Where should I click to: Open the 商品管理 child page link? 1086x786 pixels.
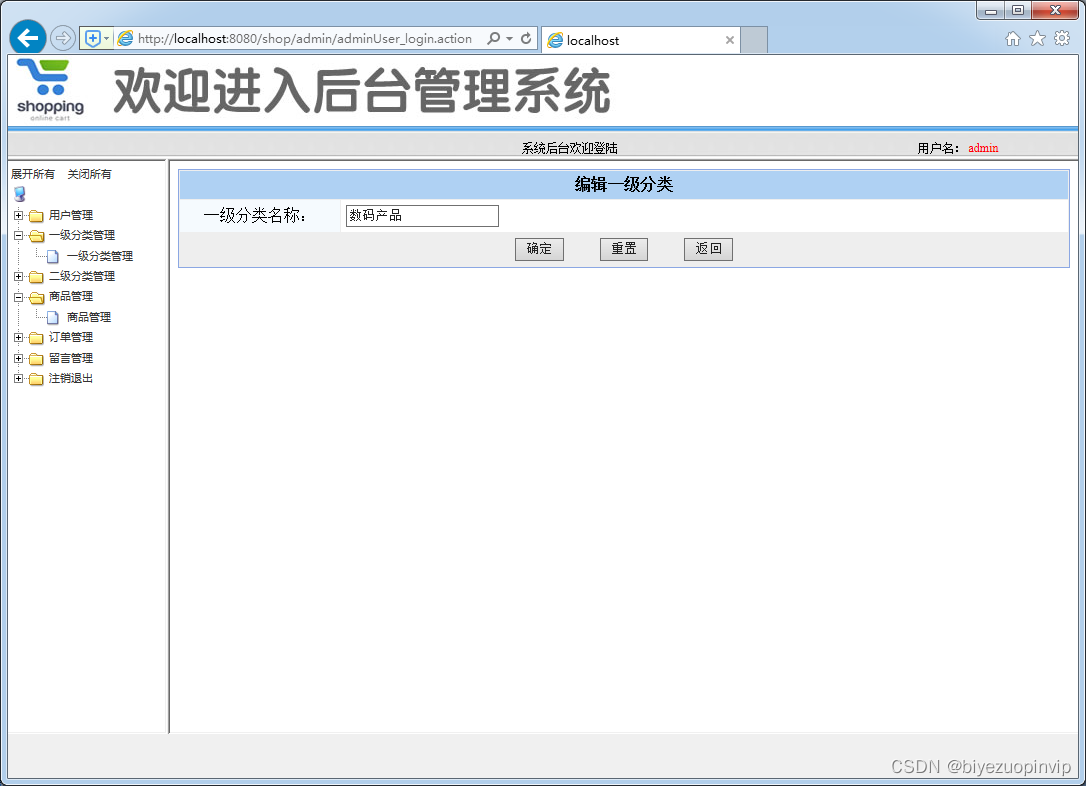pyautogui.click(x=89, y=317)
